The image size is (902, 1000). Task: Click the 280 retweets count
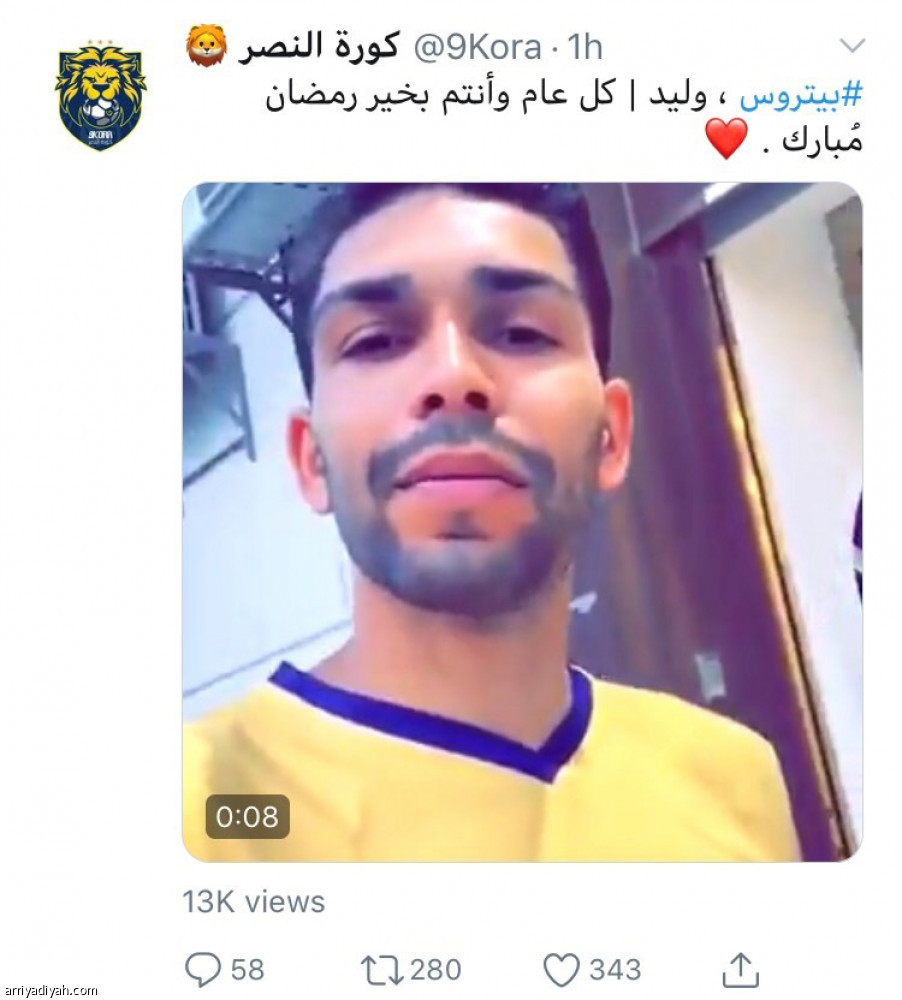pyautogui.click(x=435, y=969)
